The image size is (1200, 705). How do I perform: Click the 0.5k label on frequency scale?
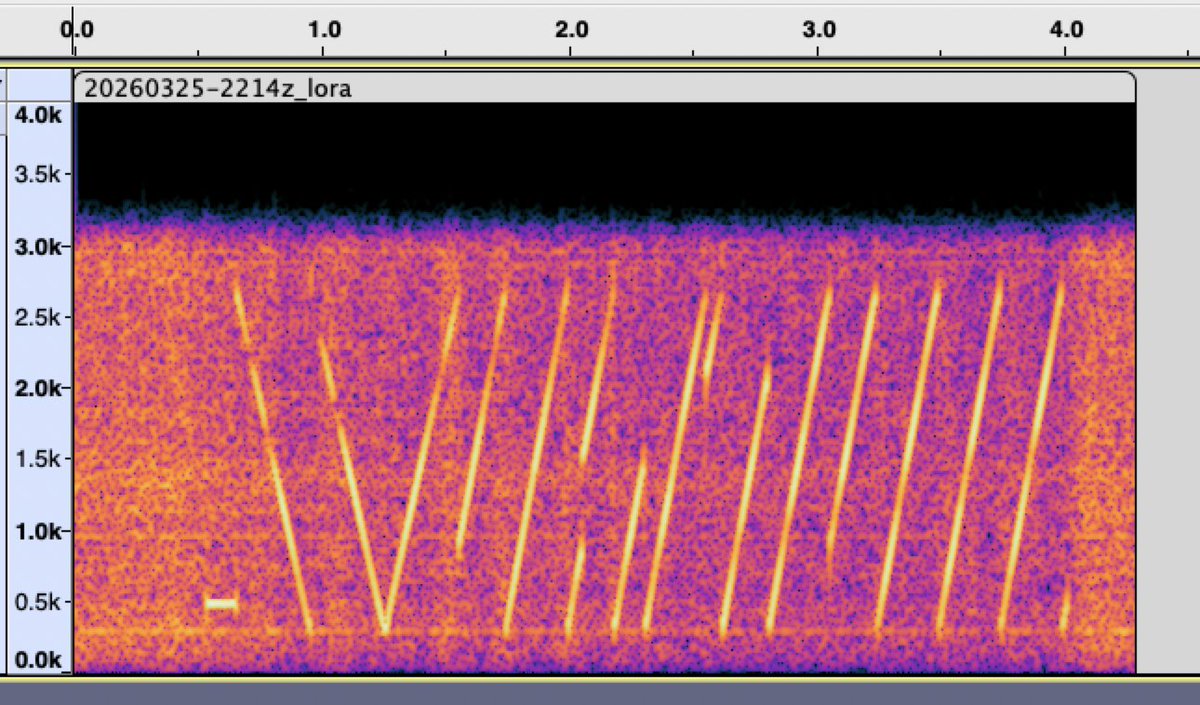tap(40, 602)
